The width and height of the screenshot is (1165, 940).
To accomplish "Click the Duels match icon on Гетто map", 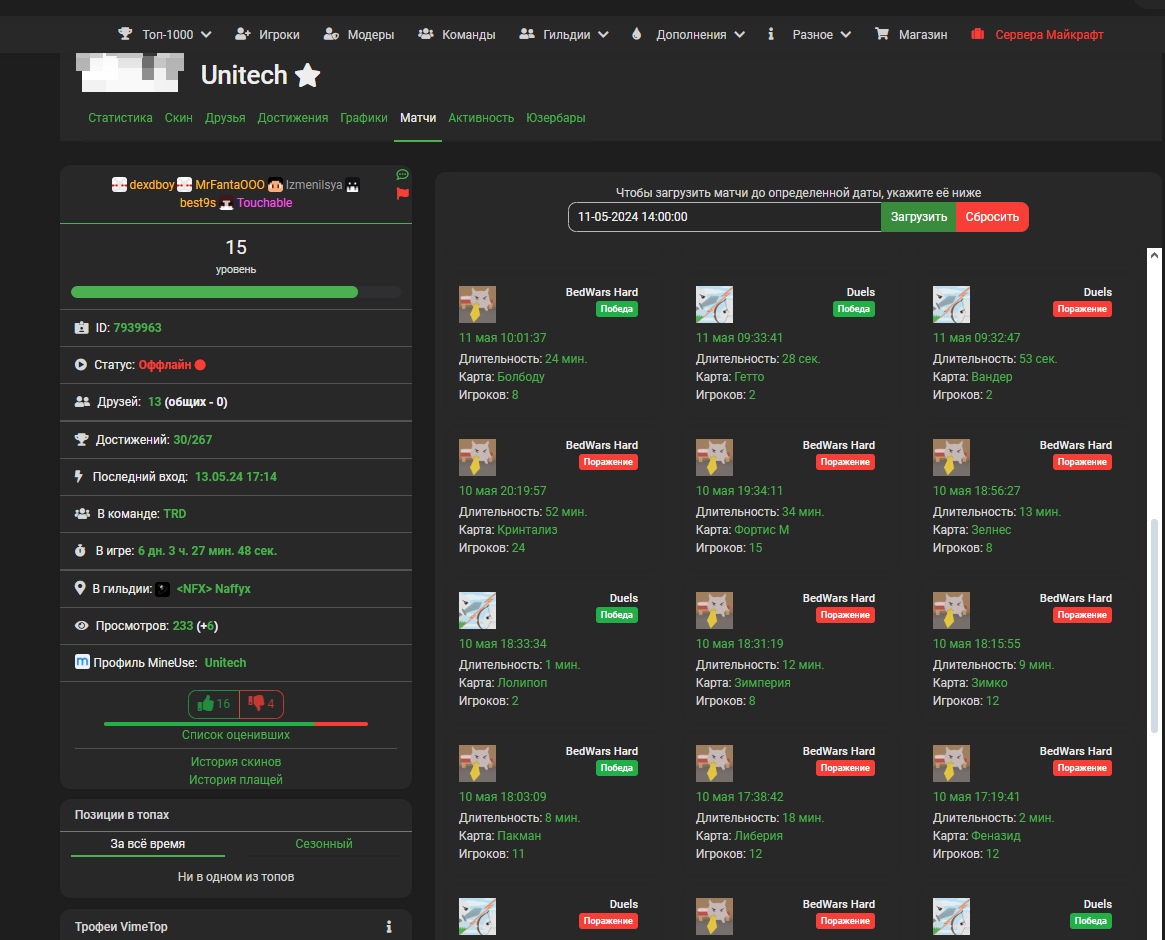I will [x=714, y=304].
